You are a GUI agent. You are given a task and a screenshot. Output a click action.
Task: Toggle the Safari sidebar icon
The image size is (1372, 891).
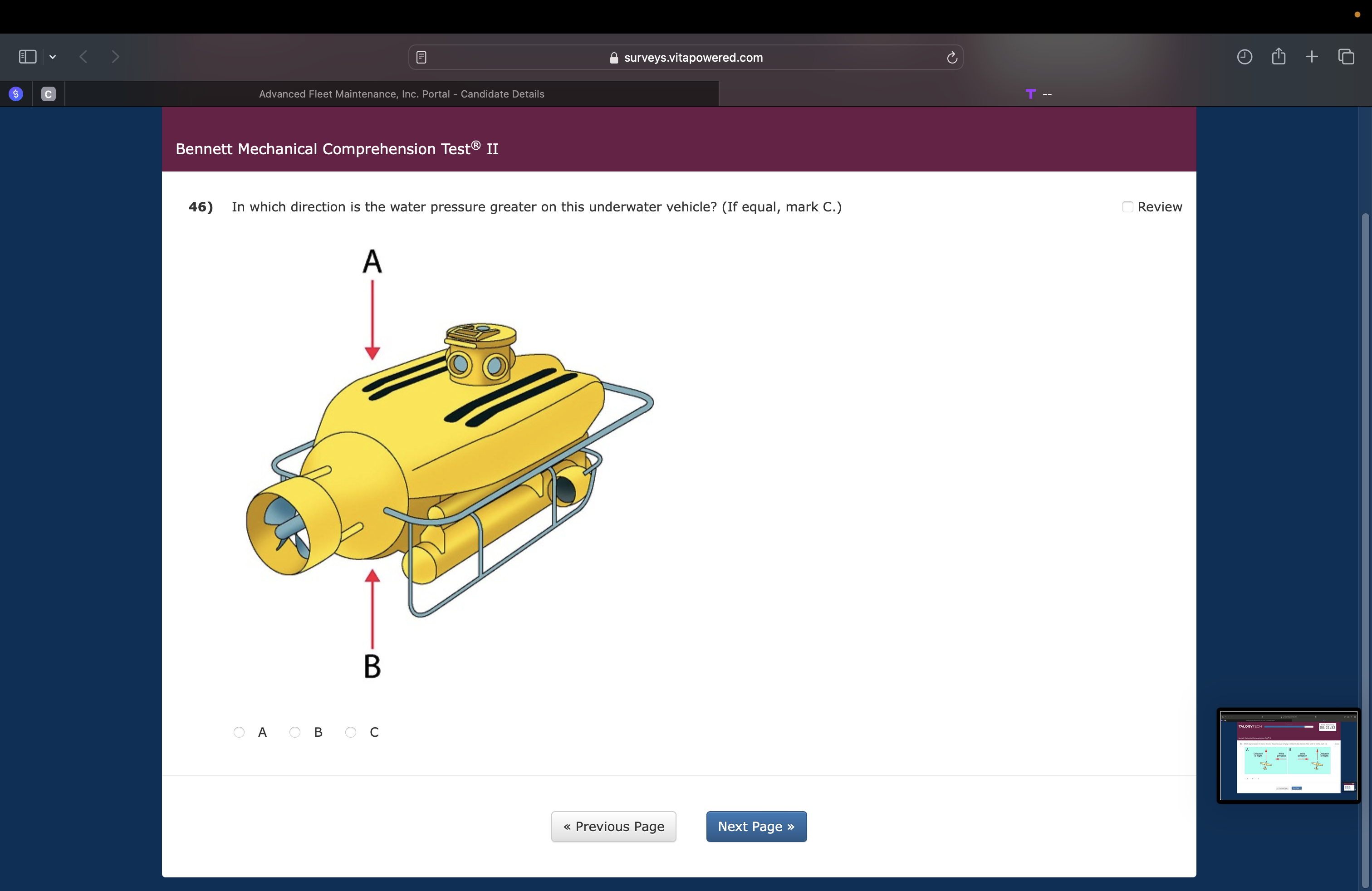pos(27,56)
